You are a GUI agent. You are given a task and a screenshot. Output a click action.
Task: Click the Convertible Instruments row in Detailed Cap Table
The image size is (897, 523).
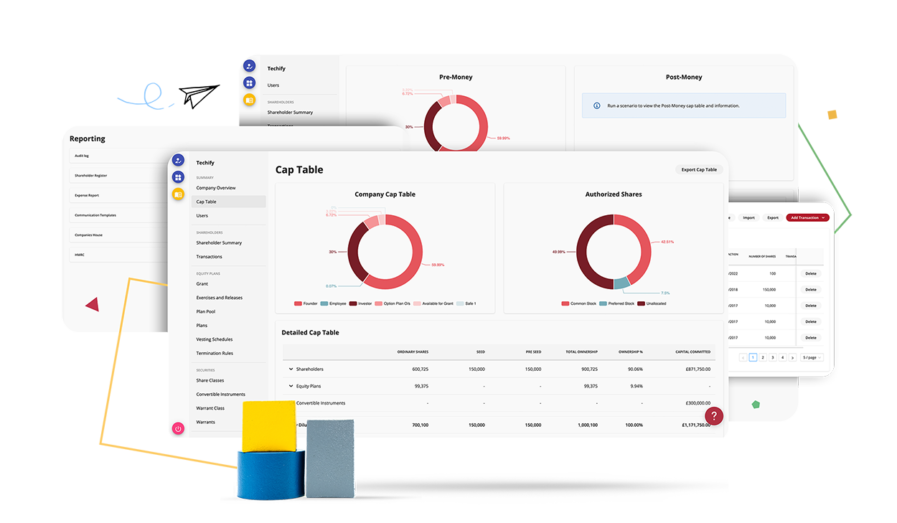pos(499,403)
